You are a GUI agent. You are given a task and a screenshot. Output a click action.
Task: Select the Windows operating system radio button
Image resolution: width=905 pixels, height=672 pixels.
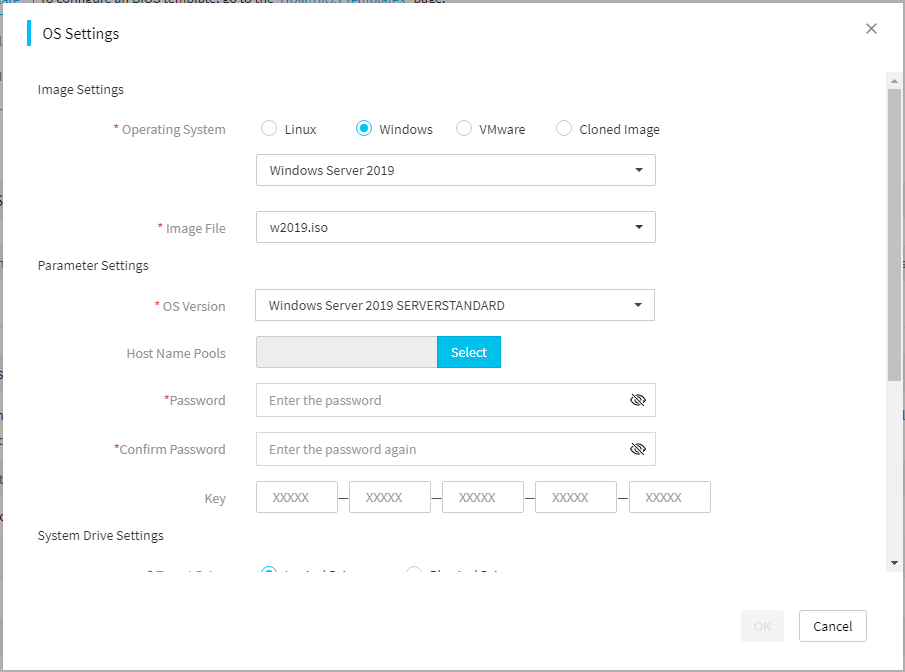click(x=364, y=128)
